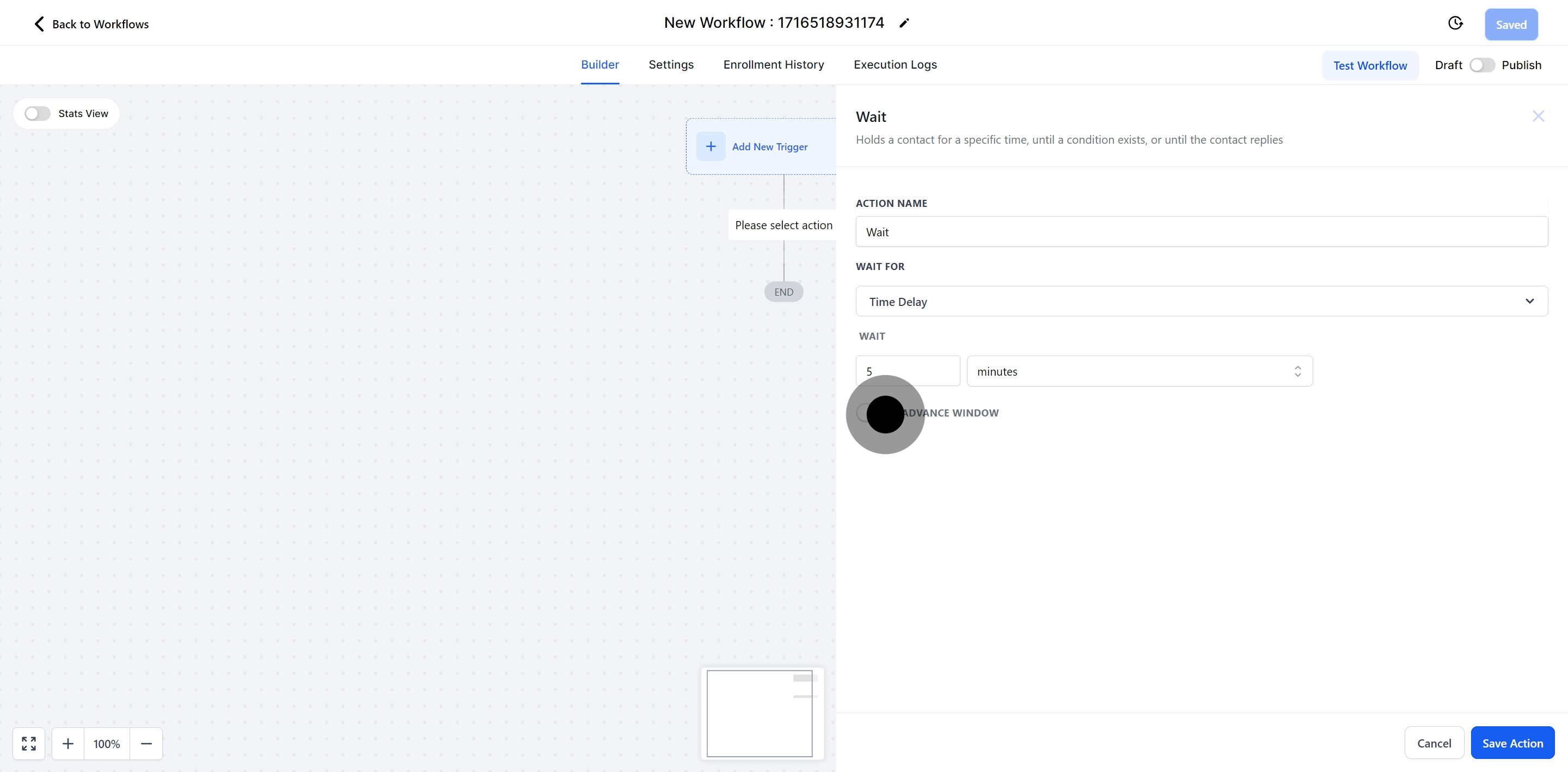The image size is (1568, 772).
Task: Open version history clock icon
Action: [x=1455, y=23]
